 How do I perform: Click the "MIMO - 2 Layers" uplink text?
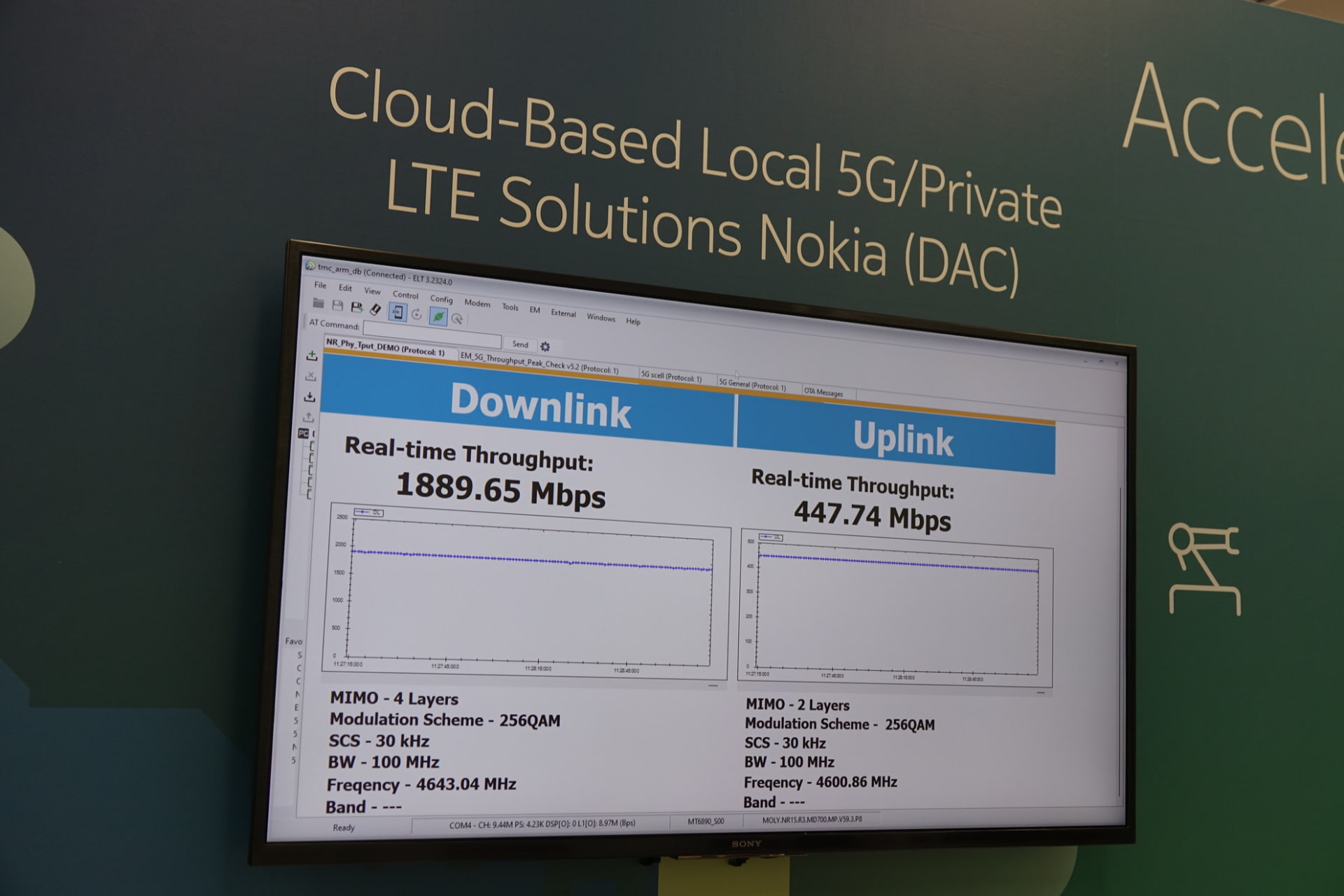point(797,704)
